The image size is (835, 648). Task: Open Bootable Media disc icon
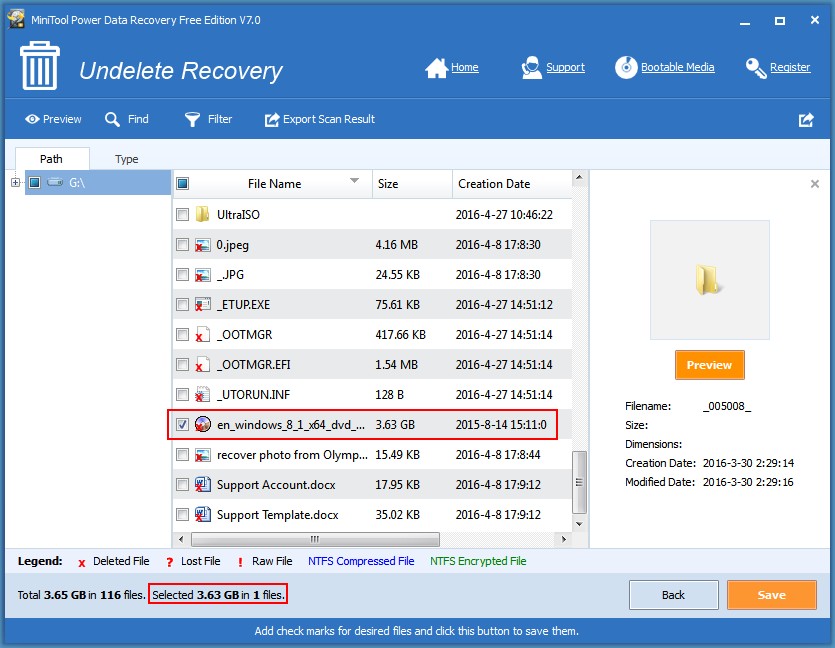point(626,68)
